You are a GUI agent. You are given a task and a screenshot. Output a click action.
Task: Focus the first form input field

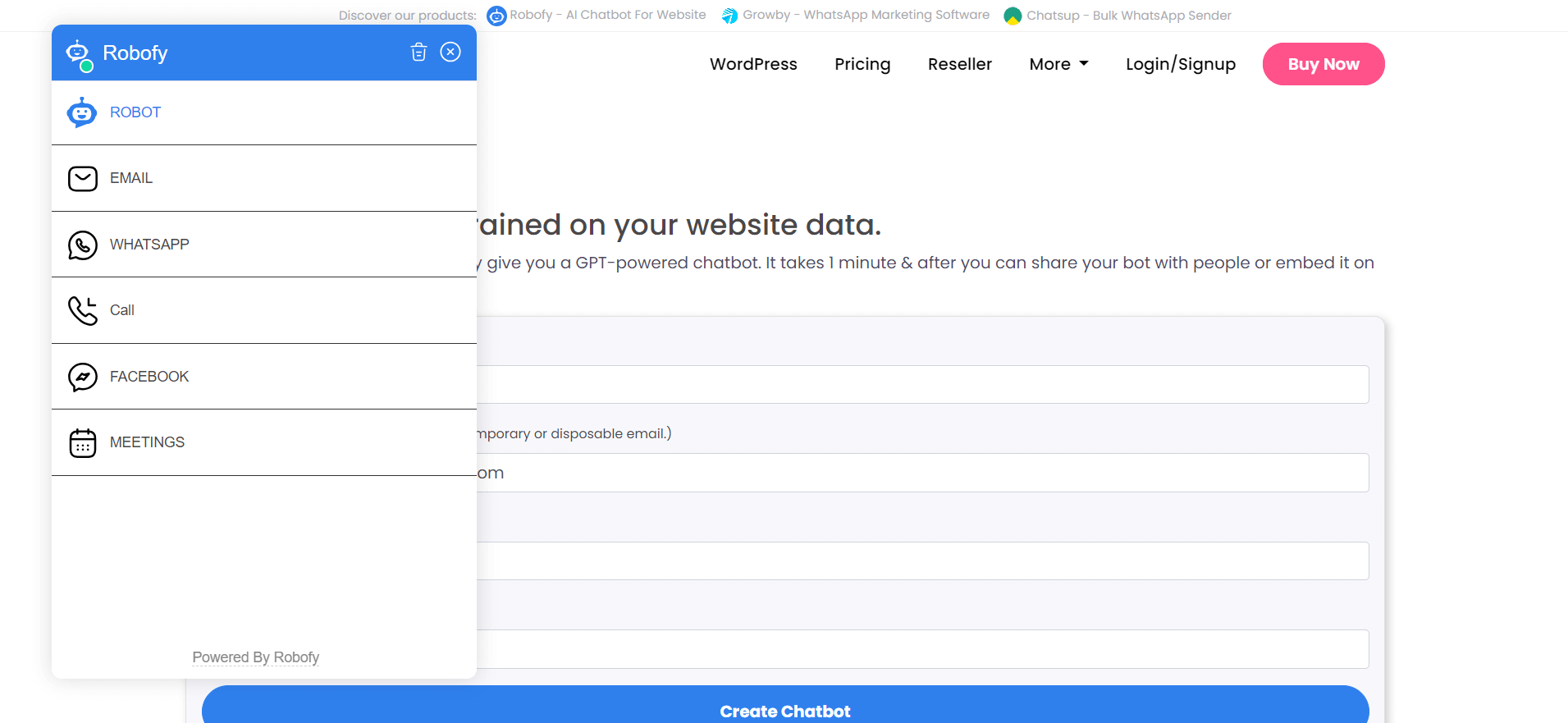coord(922,384)
